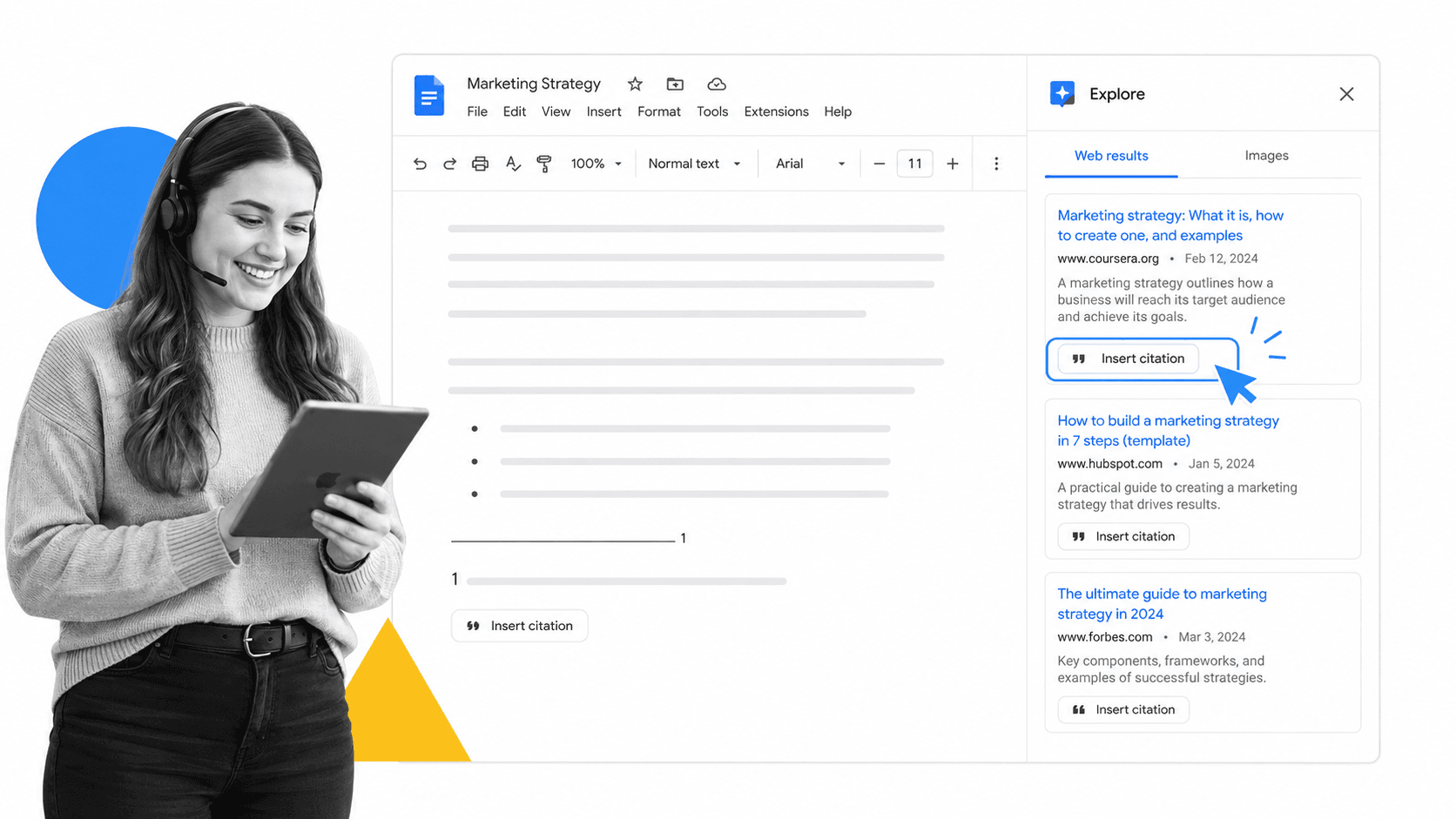Move document using the folder icon
The width and height of the screenshot is (1456, 819).
point(675,84)
